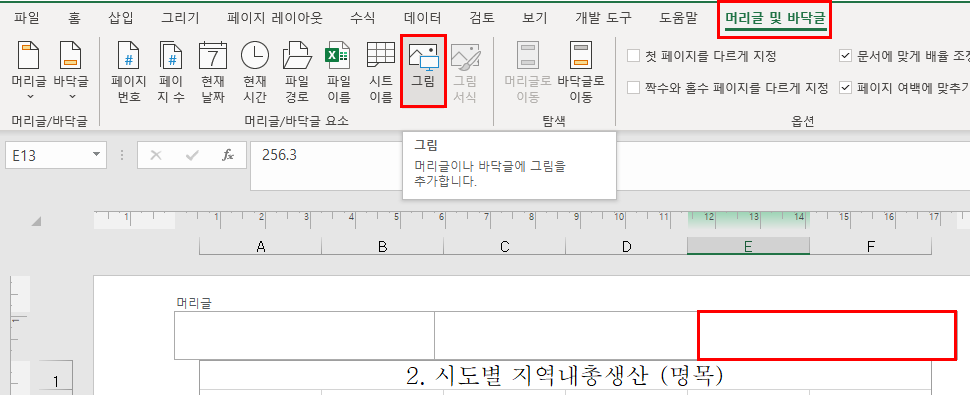Toggle 짝수와 홀수 페이지를 다르게 지정 checkbox
This screenshot has width=970, height=395.
click(x=633, y=88)
